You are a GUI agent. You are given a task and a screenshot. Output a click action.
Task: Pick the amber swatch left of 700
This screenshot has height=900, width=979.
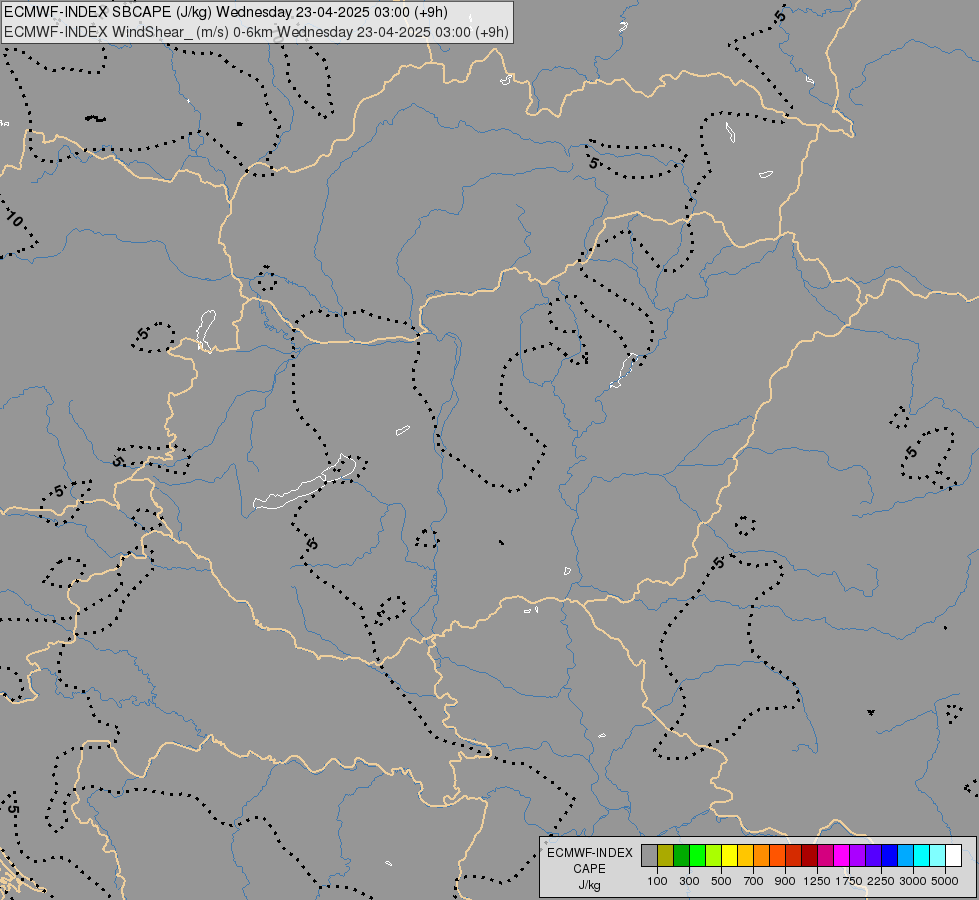[x=745, y=855]
